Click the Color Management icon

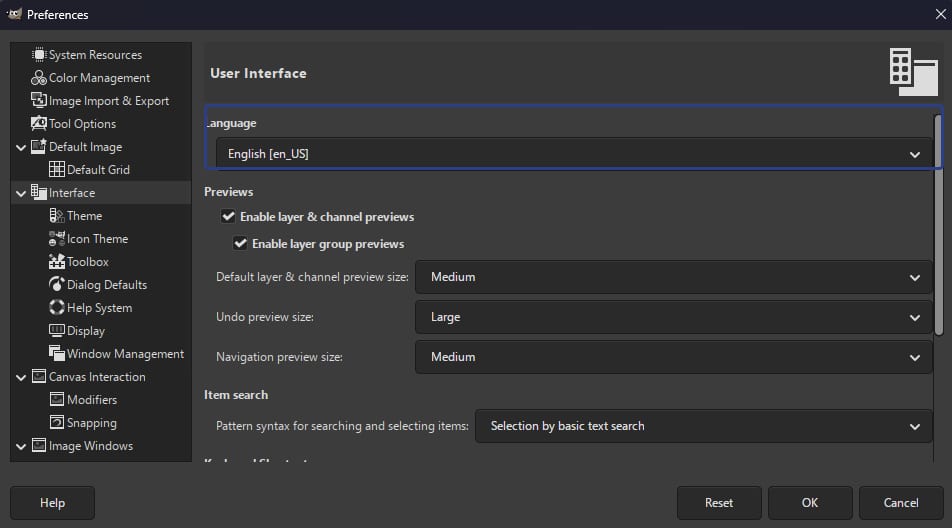click(39, 78)
